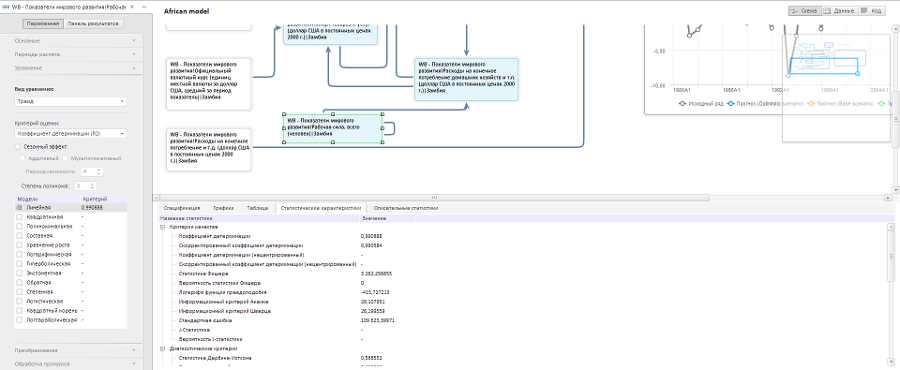Toggle Исходный ряд legend series
The image size is (900, 370).
[700, 104]
